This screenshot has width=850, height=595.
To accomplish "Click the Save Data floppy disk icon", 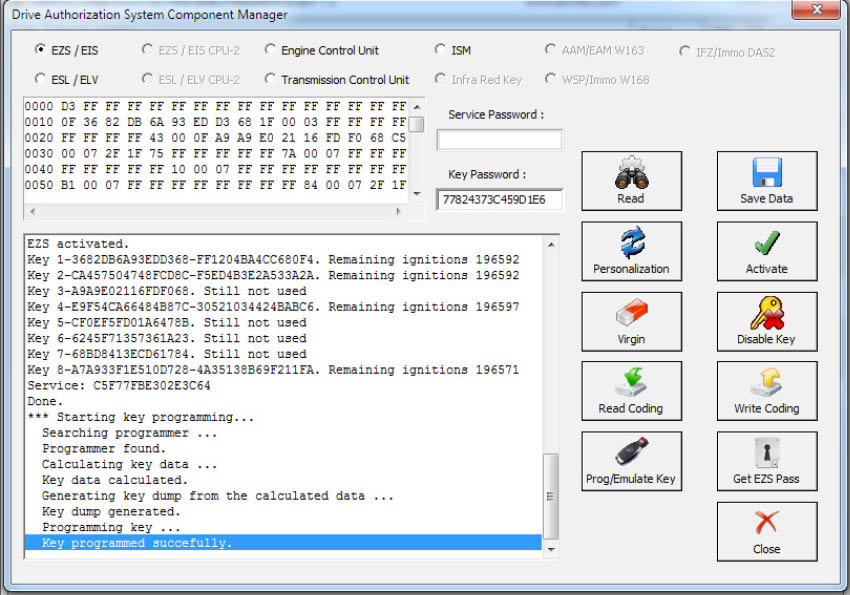I will coord(766,181).
